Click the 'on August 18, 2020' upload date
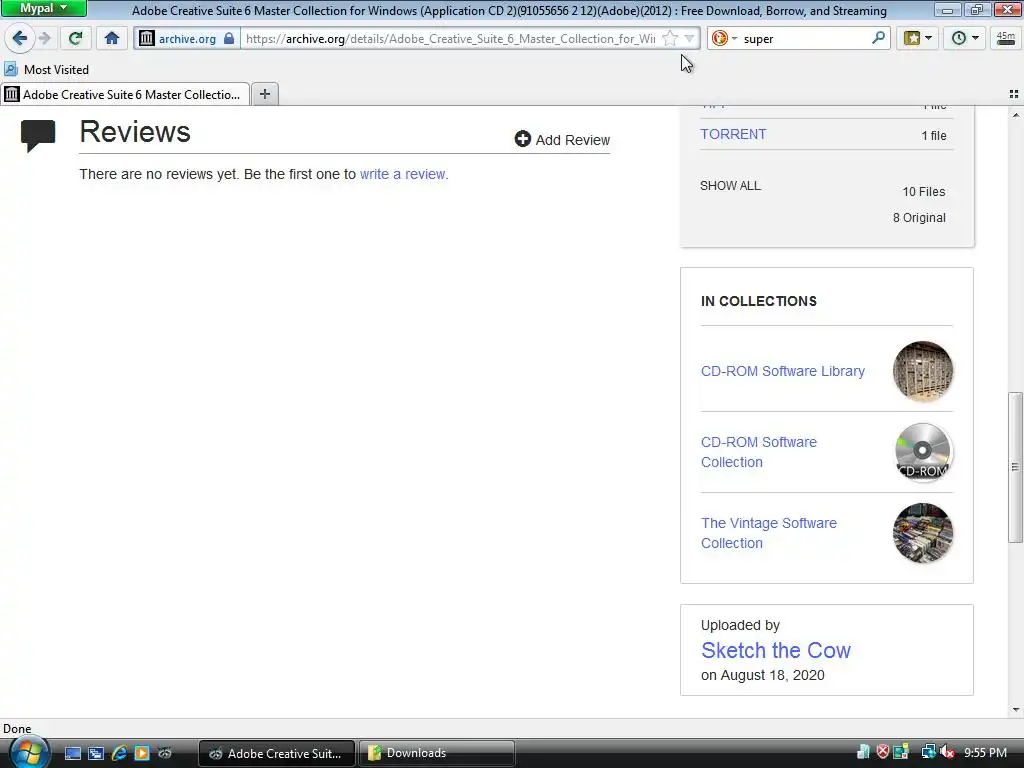Viewport: 1024px width, 768px height. pyautogui.click(x=762, y=675)
